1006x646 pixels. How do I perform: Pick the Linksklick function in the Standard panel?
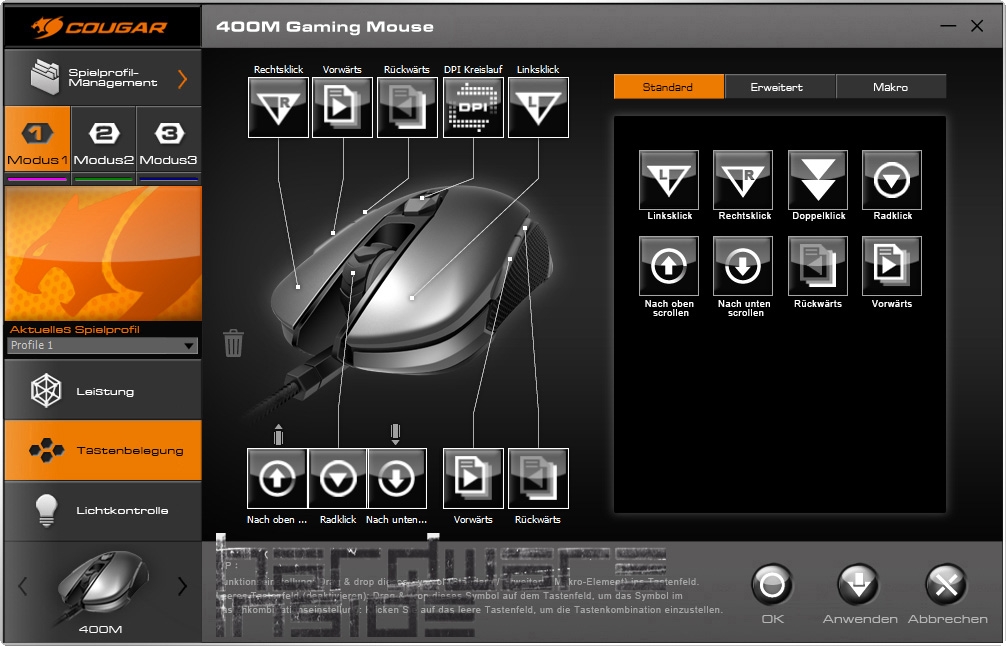(669, 180)
